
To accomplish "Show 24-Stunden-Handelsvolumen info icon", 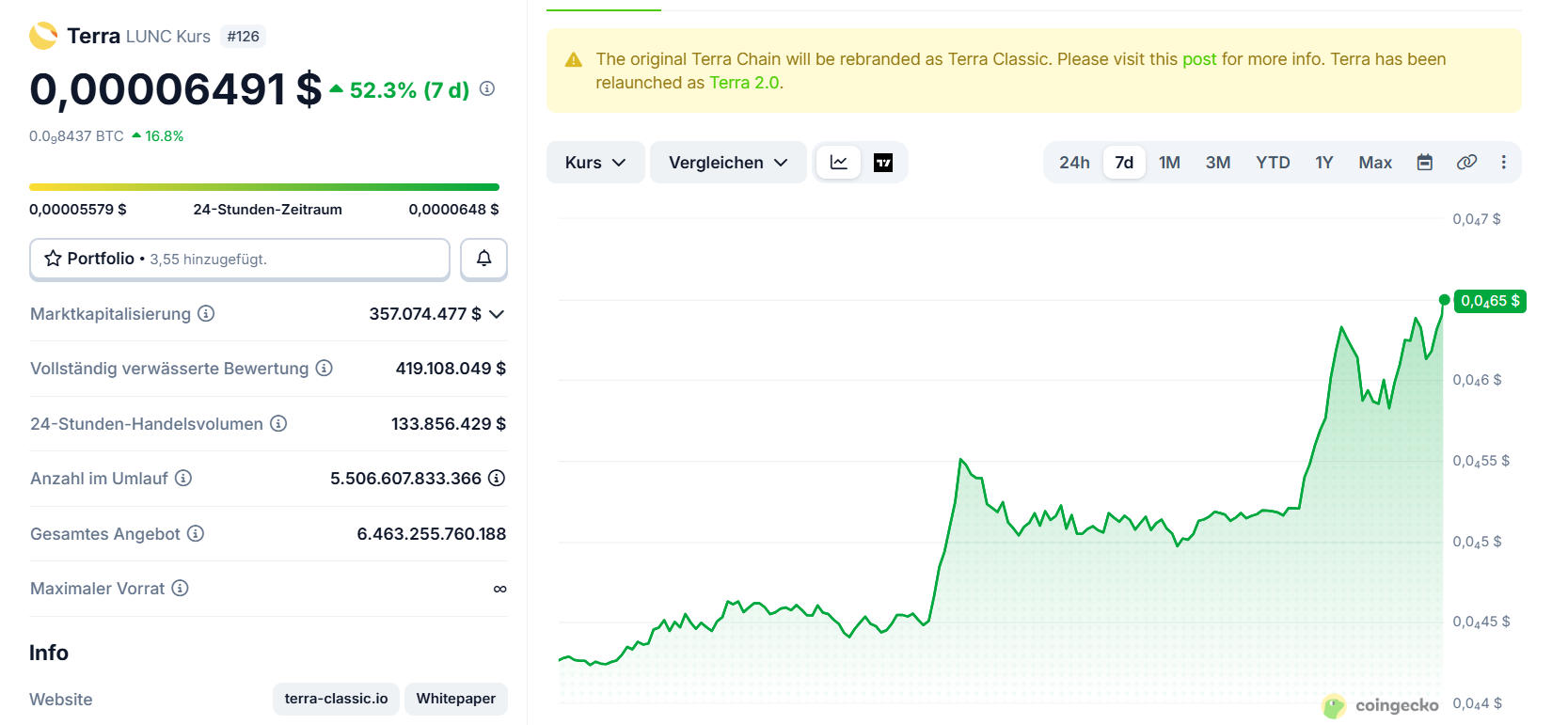I will (x=278, y=423).
